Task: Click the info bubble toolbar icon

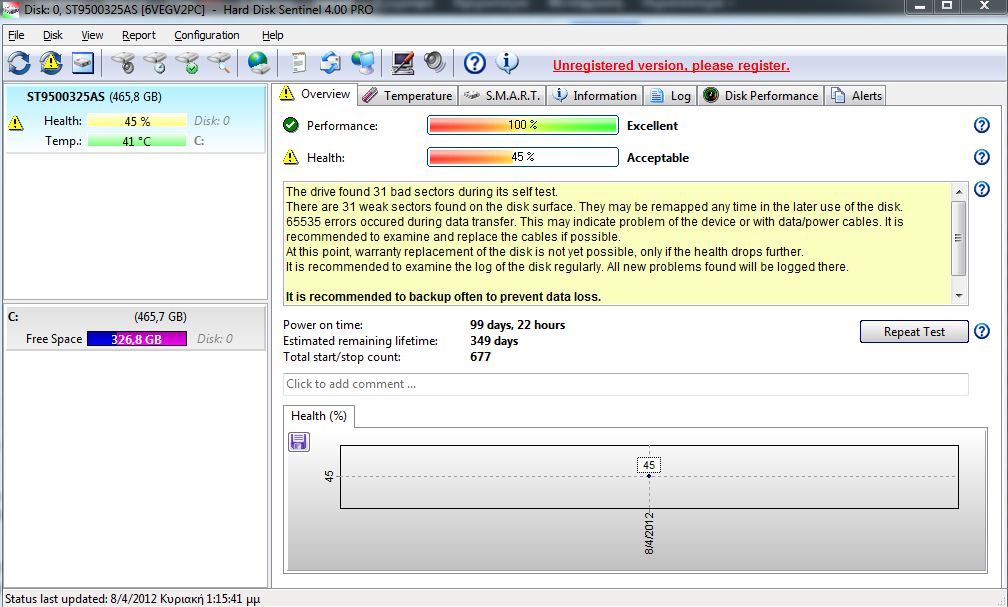Action: pos(507,63)
